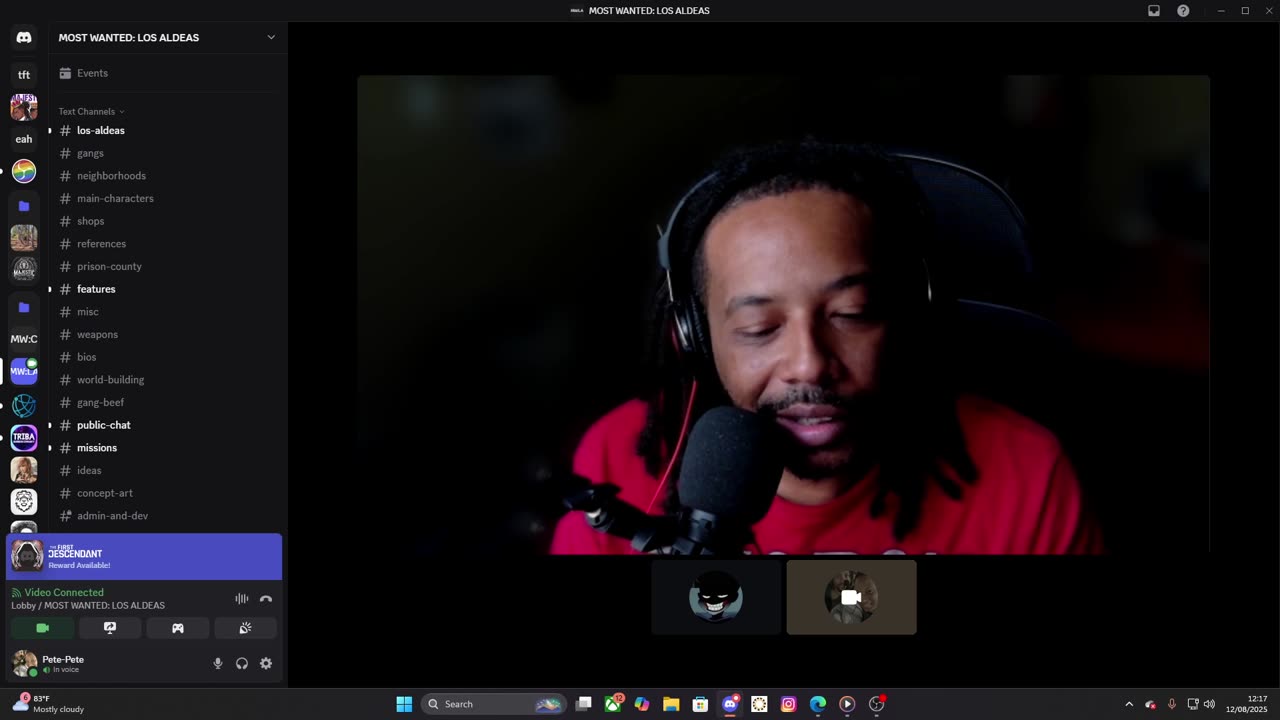1280x720 pixels.
Task: Open the ideas channel
Action: (x=167, y=470)
